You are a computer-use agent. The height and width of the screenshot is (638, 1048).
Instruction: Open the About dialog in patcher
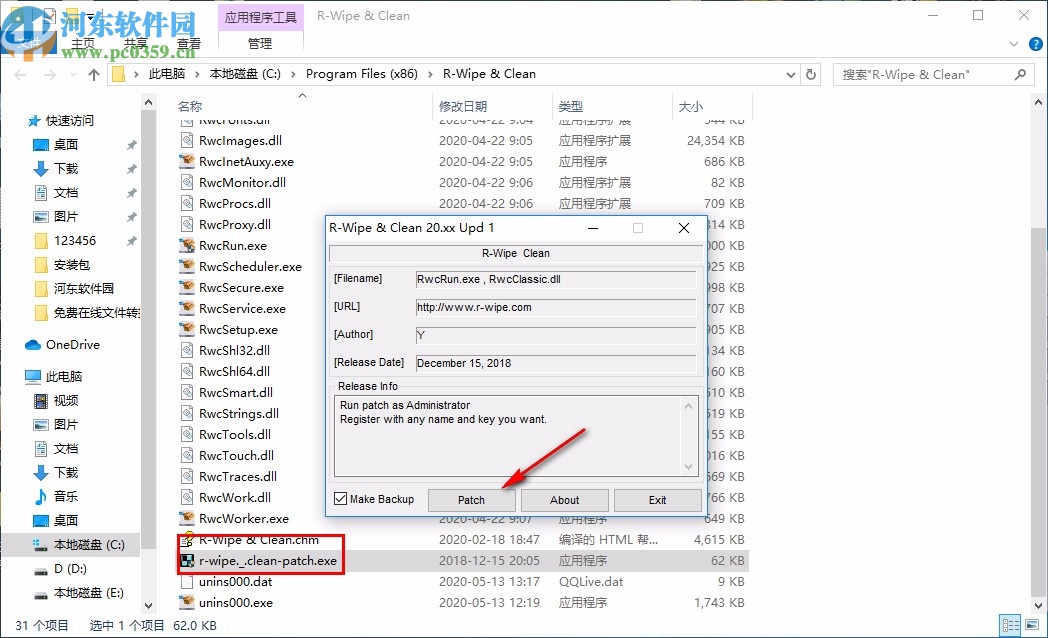click(x=564, y=500)
